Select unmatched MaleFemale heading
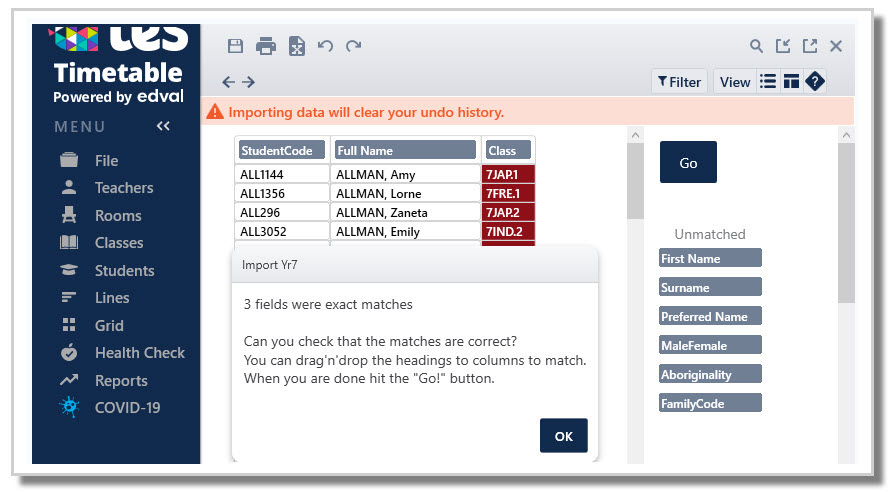This screenshot has height=492, width=888. coord(710,345)
